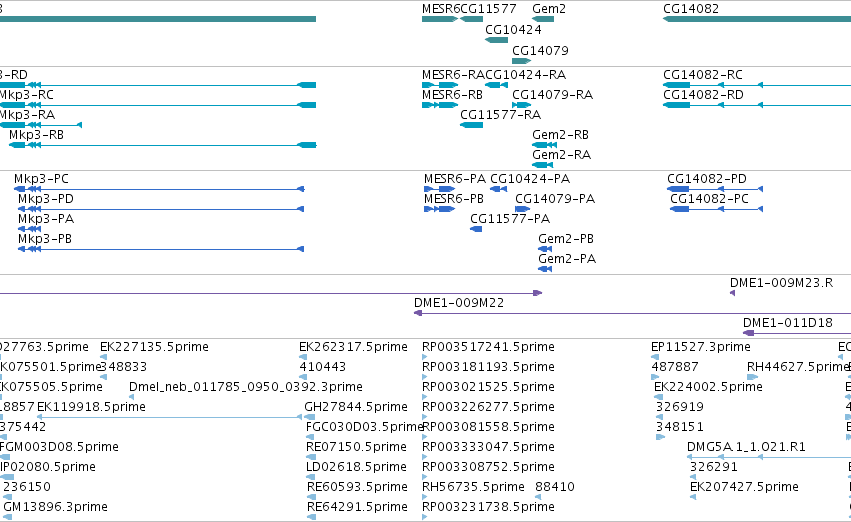Select EST RP003081558.5prime
Screen dimensions: 851x522
488,428
